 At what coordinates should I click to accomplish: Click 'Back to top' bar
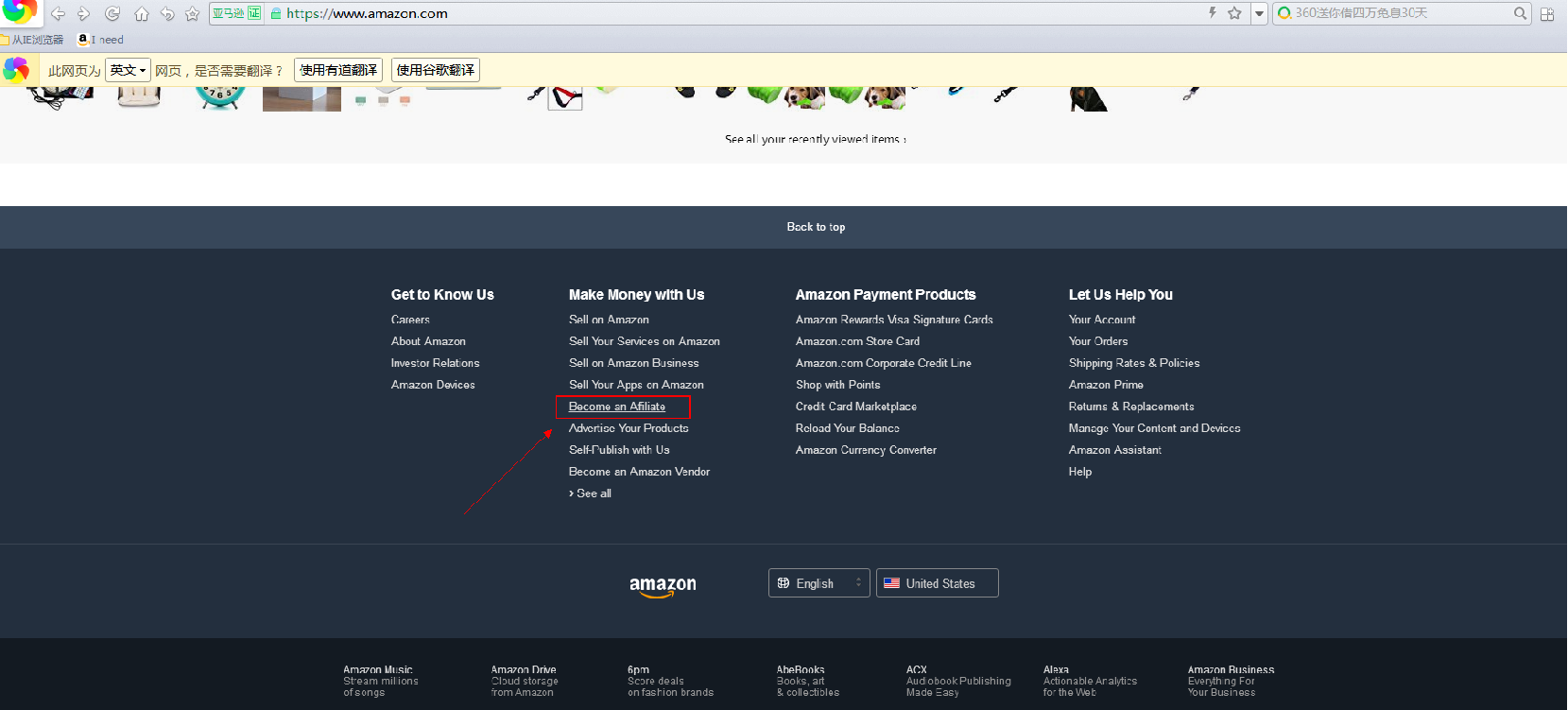pyautogui.click(x=784, y=227)
